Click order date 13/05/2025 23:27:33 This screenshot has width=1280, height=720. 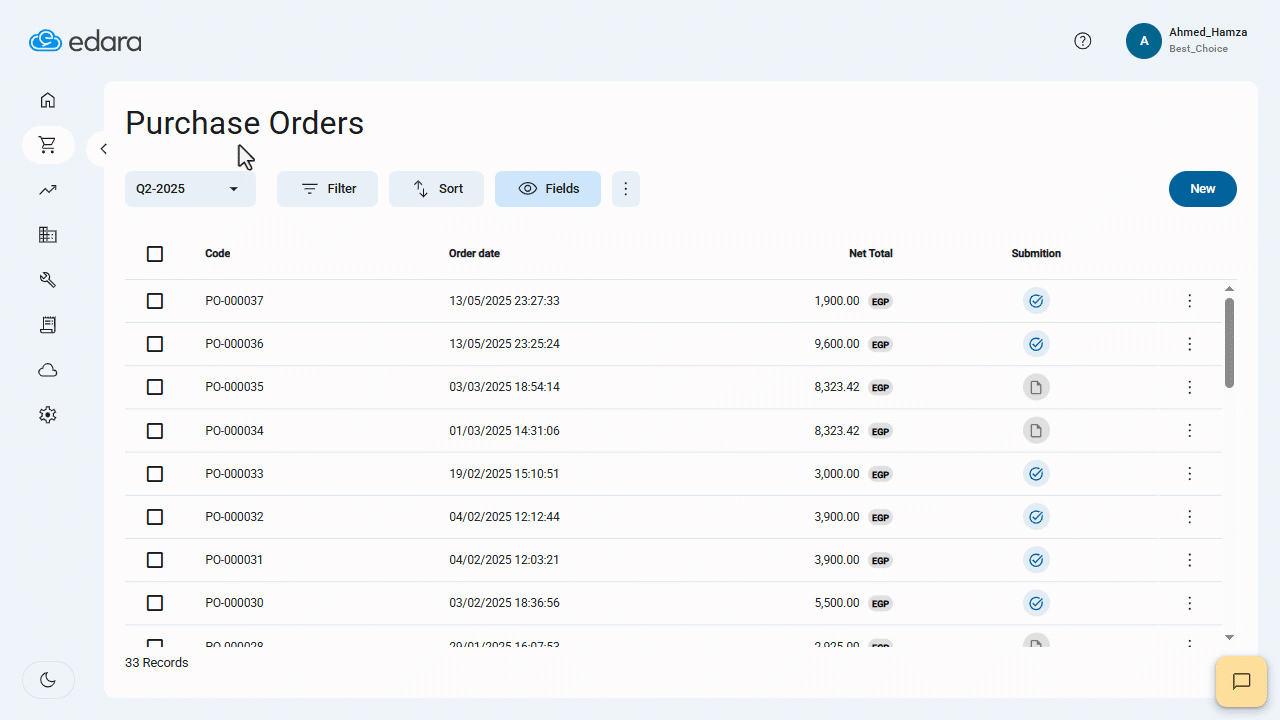pos(504,301)
